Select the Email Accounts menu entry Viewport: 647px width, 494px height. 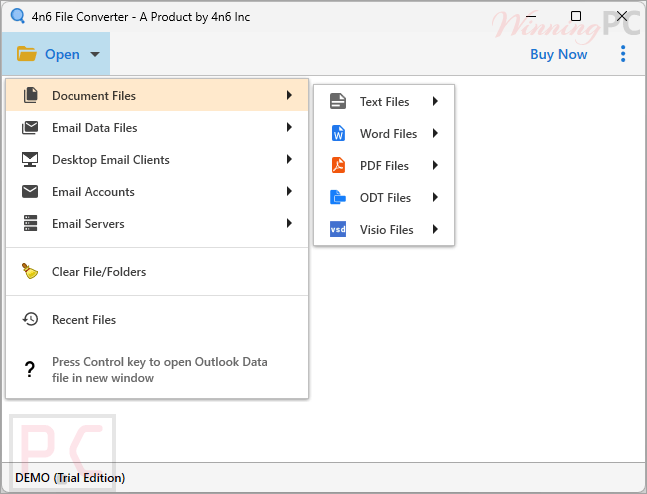tap(157, 191)
